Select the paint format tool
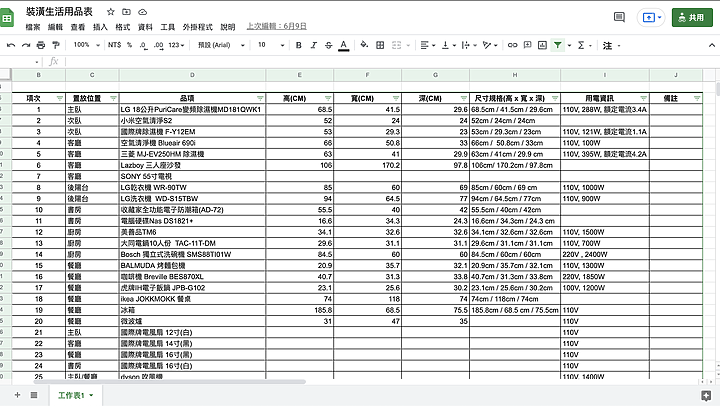This screenshot has height=406, width=720. [x=56, y=45]
